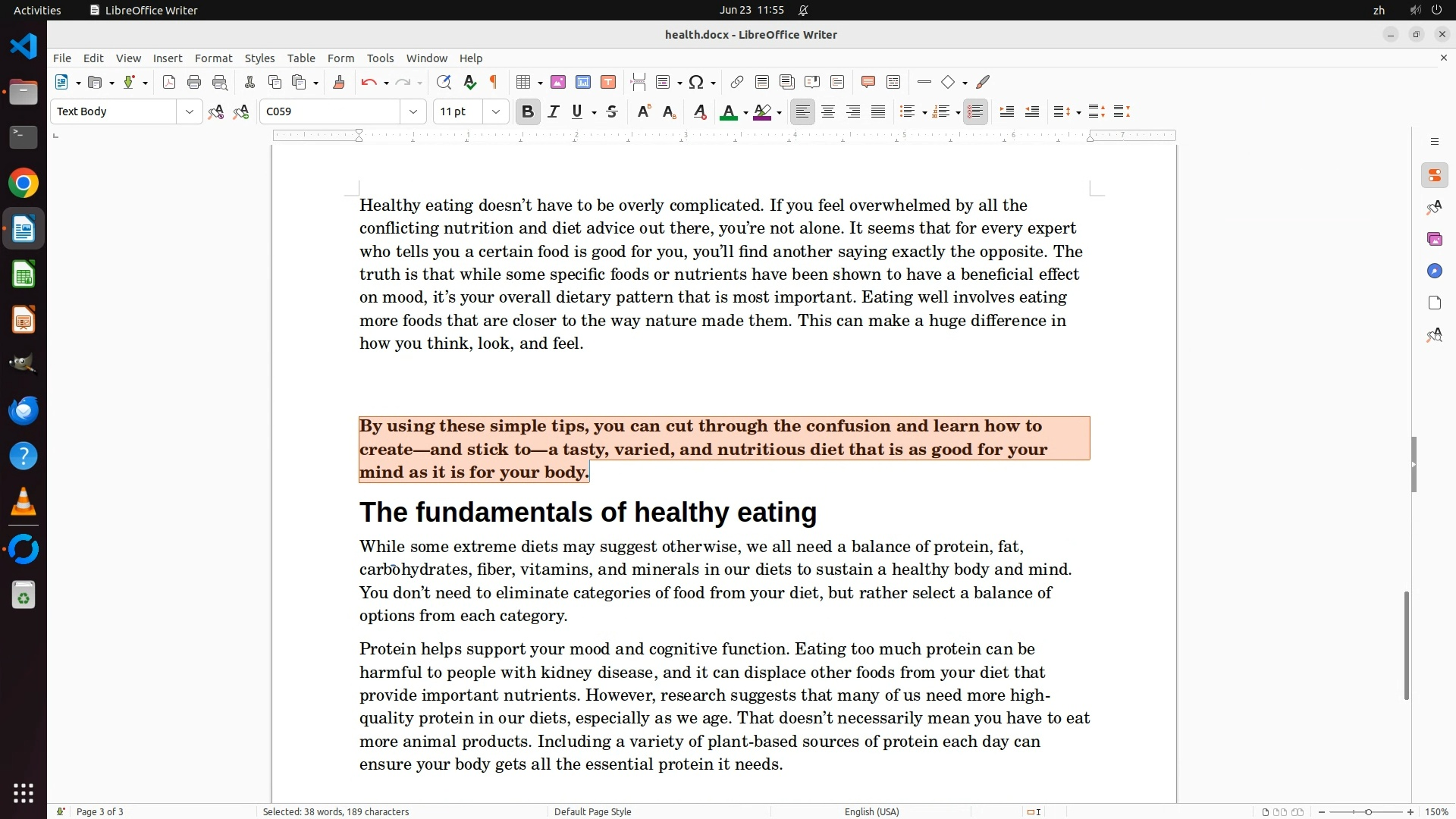Screen dimensions: 1456x819
Task: Click the Insert Hyperlink icon
Action: coord(736,83)
